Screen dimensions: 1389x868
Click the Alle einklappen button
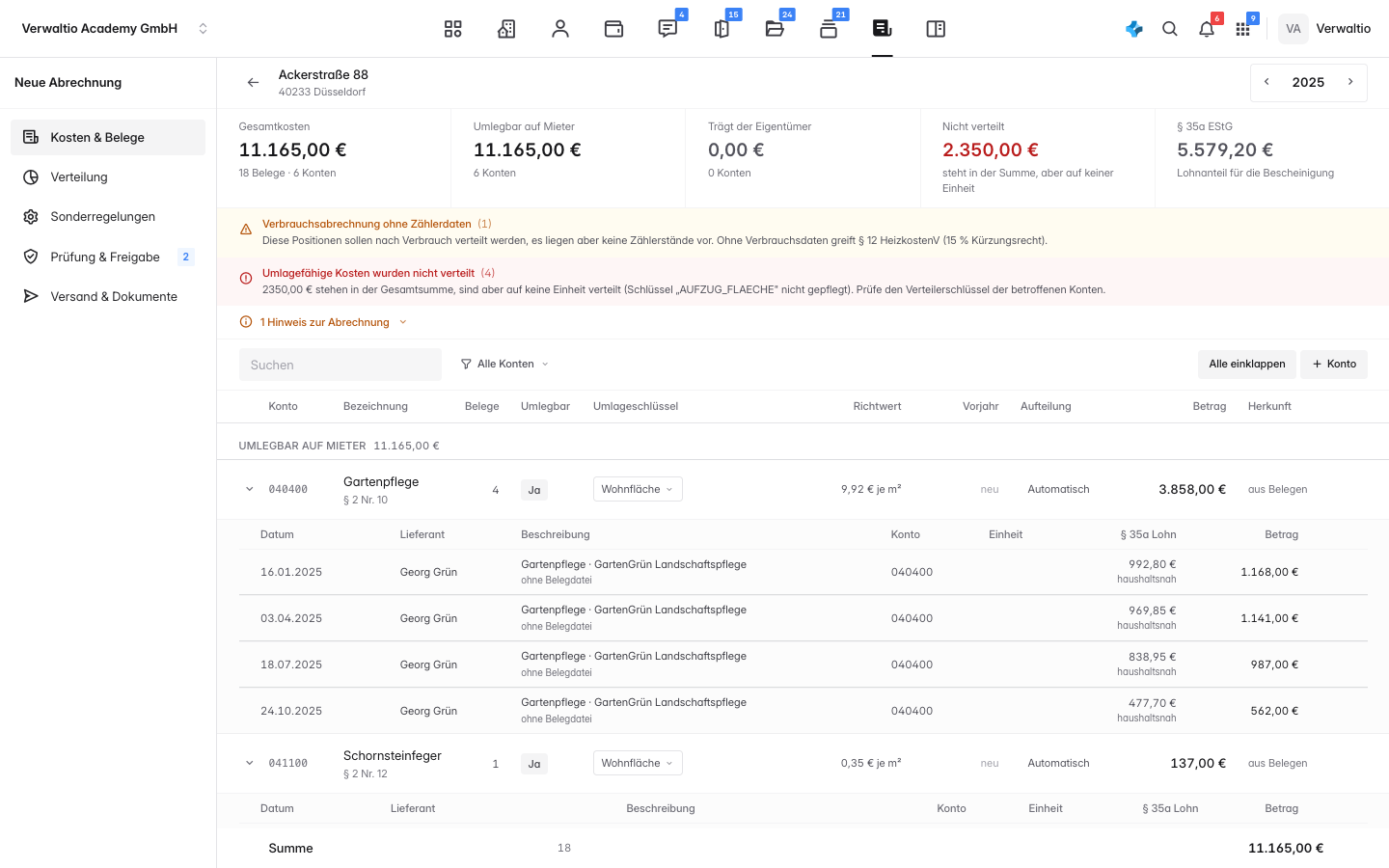1247,365
